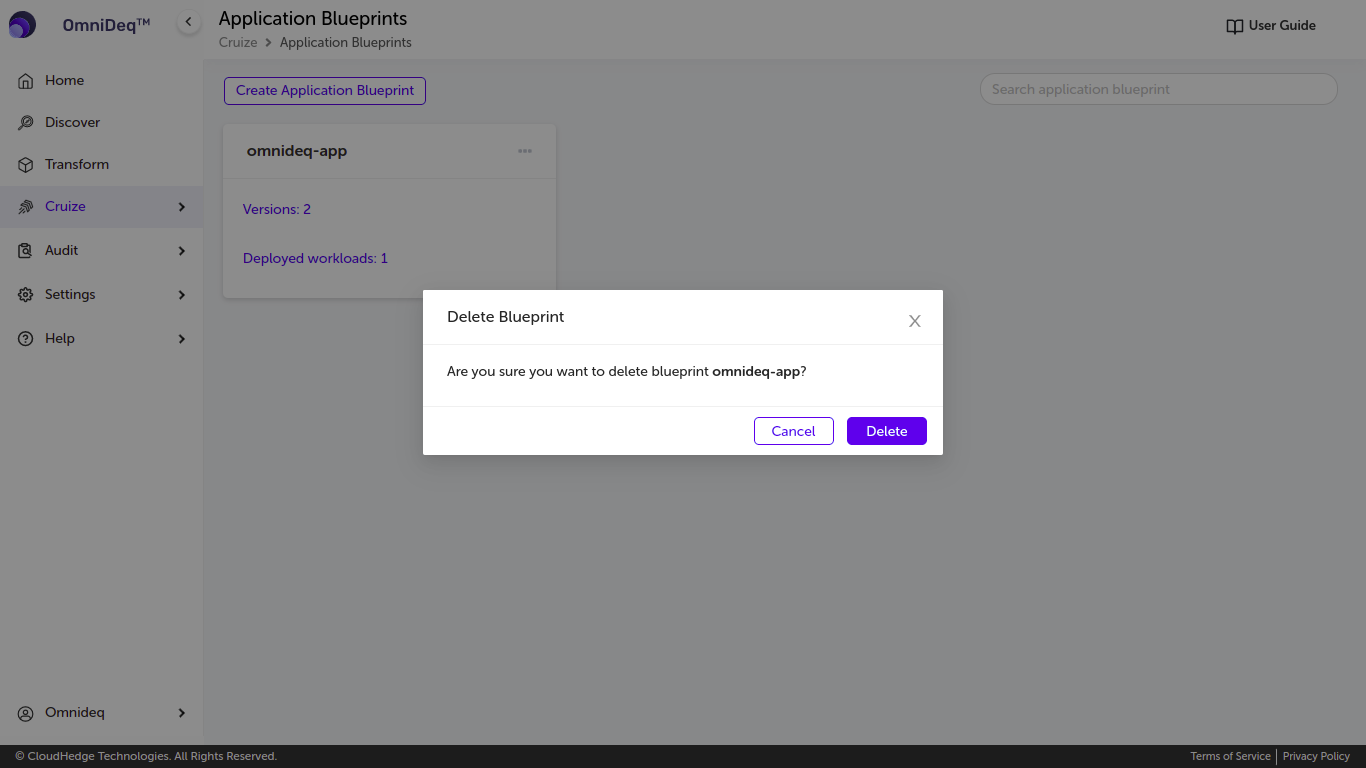Cancel the Delete Blueprint dialog
Screen dimensions: 1366x768
pyautogui.click(x=794, y=431)
